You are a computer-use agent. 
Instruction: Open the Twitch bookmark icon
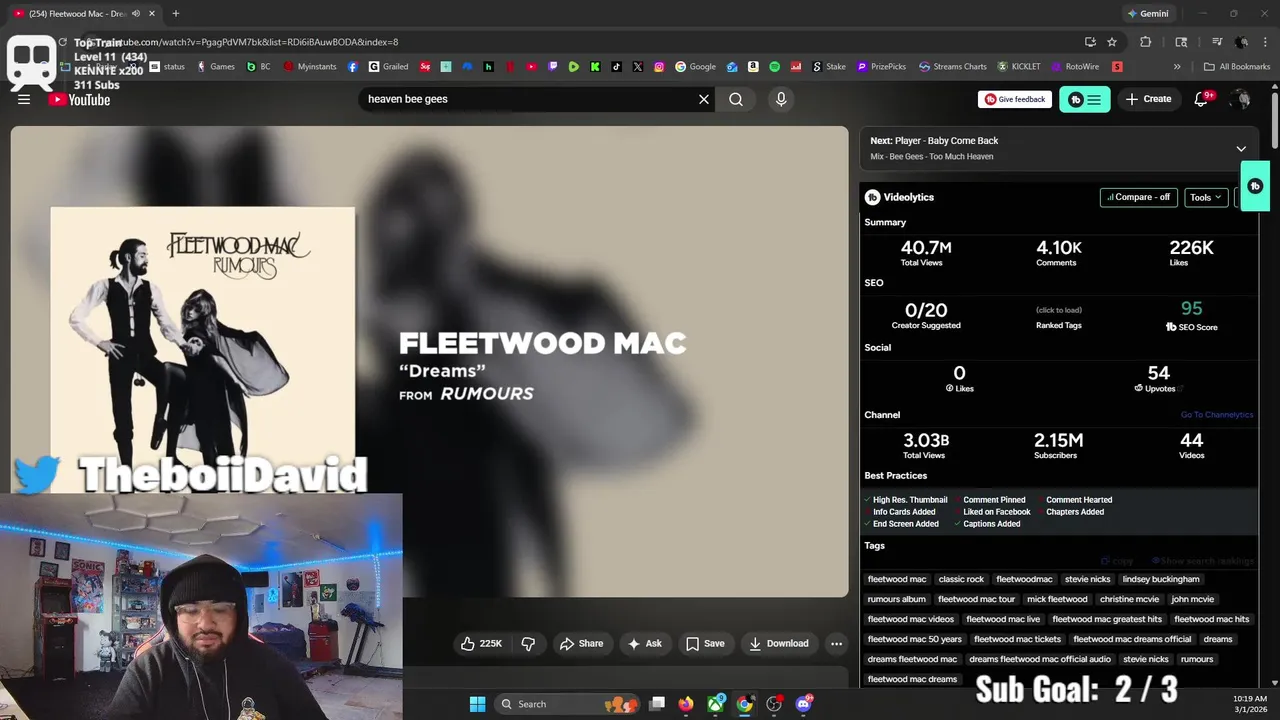(x=553, y=67)
